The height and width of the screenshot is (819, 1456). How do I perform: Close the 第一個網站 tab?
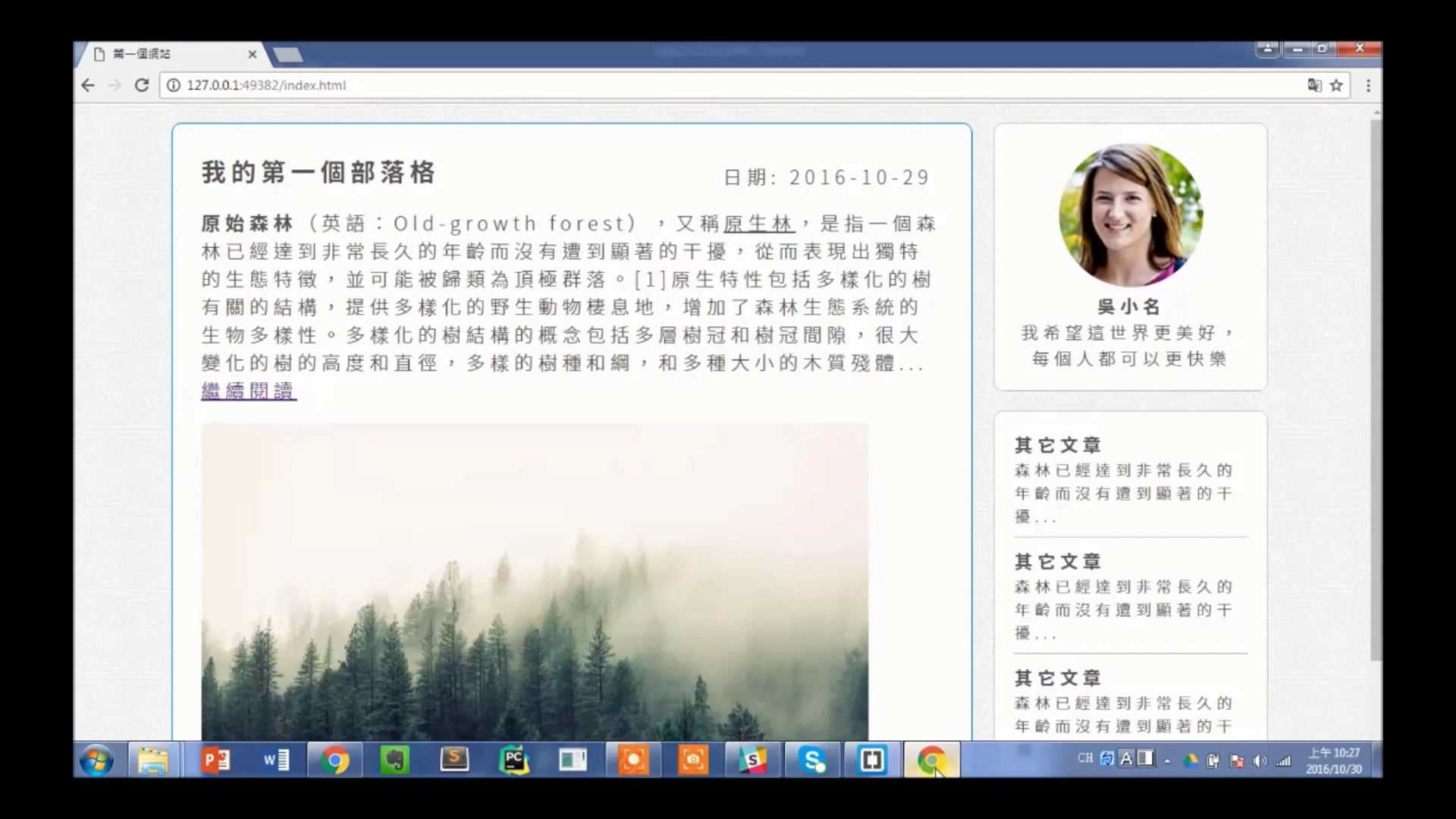[252, 54]
